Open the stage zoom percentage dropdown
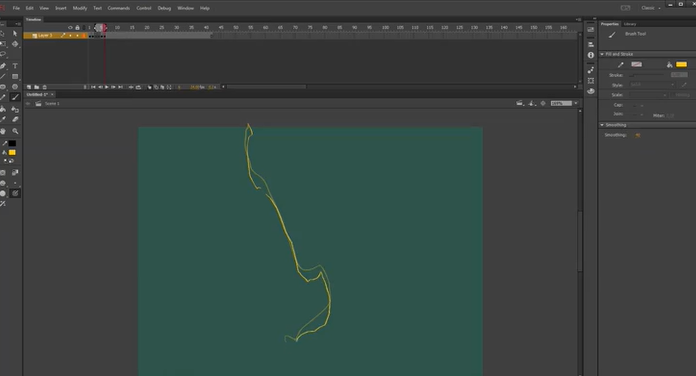This screenshot has width=696, height=376. pos(576,103)
